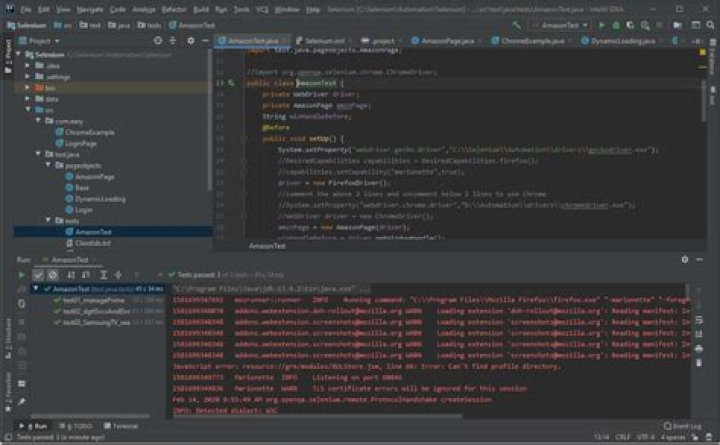Viewport: 720px width, 445px height.
Task: Open Search Everywhere magnifier icon
Action: click(710, 25)
